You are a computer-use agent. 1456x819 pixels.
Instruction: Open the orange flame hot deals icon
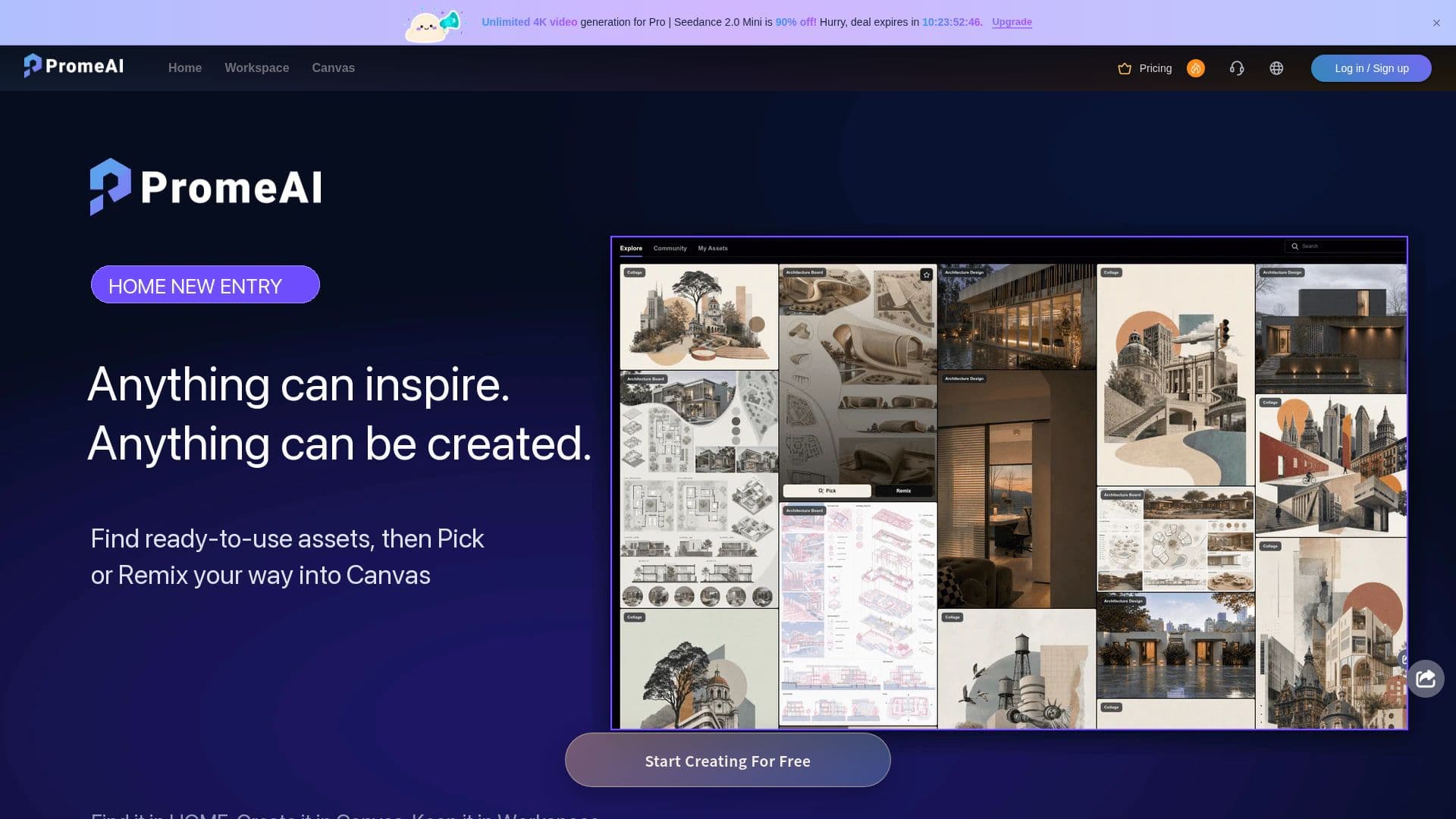point(1196,68)
